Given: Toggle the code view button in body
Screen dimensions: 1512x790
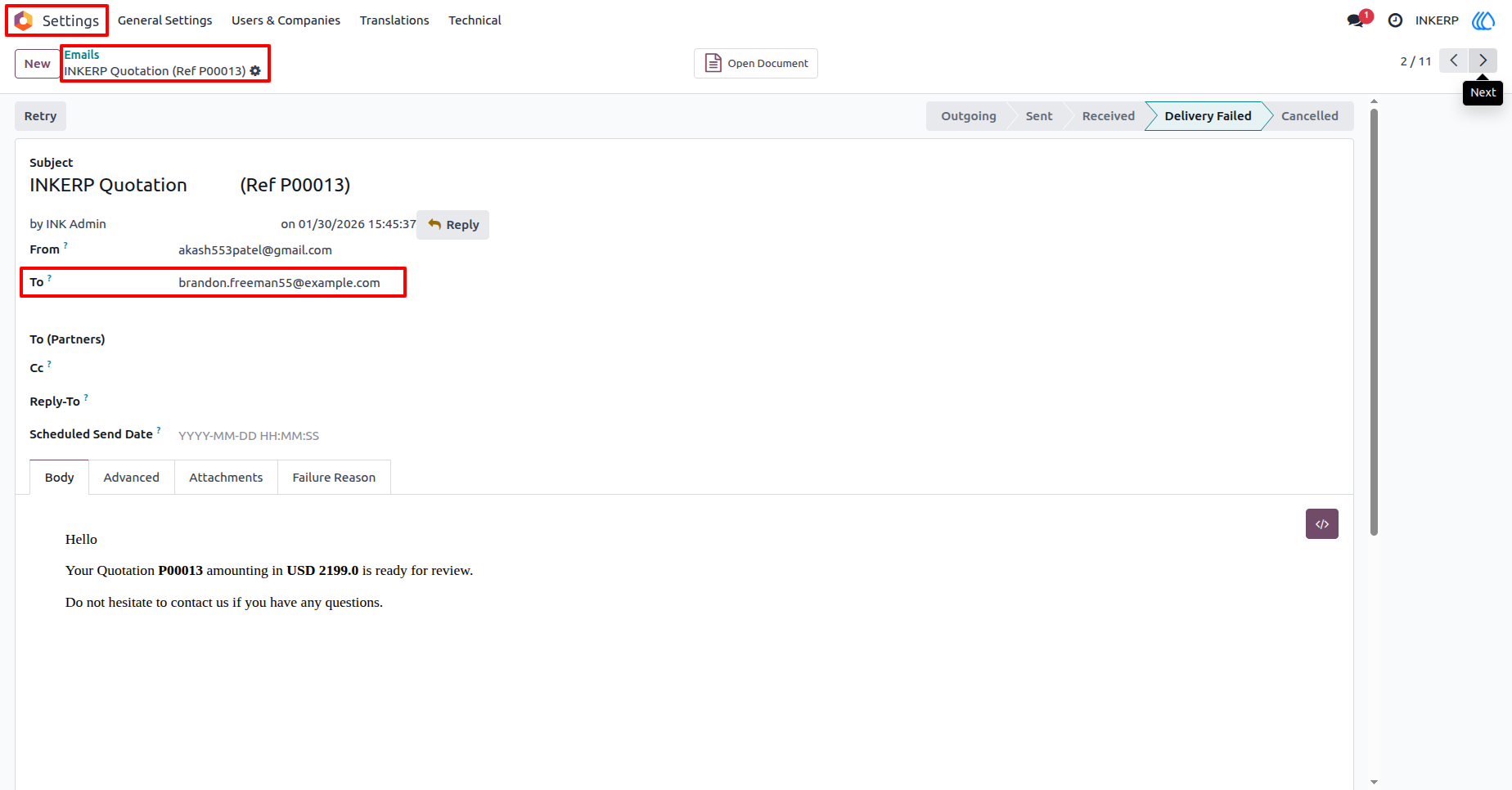Looking at the screenshot, I should 1322,524.
